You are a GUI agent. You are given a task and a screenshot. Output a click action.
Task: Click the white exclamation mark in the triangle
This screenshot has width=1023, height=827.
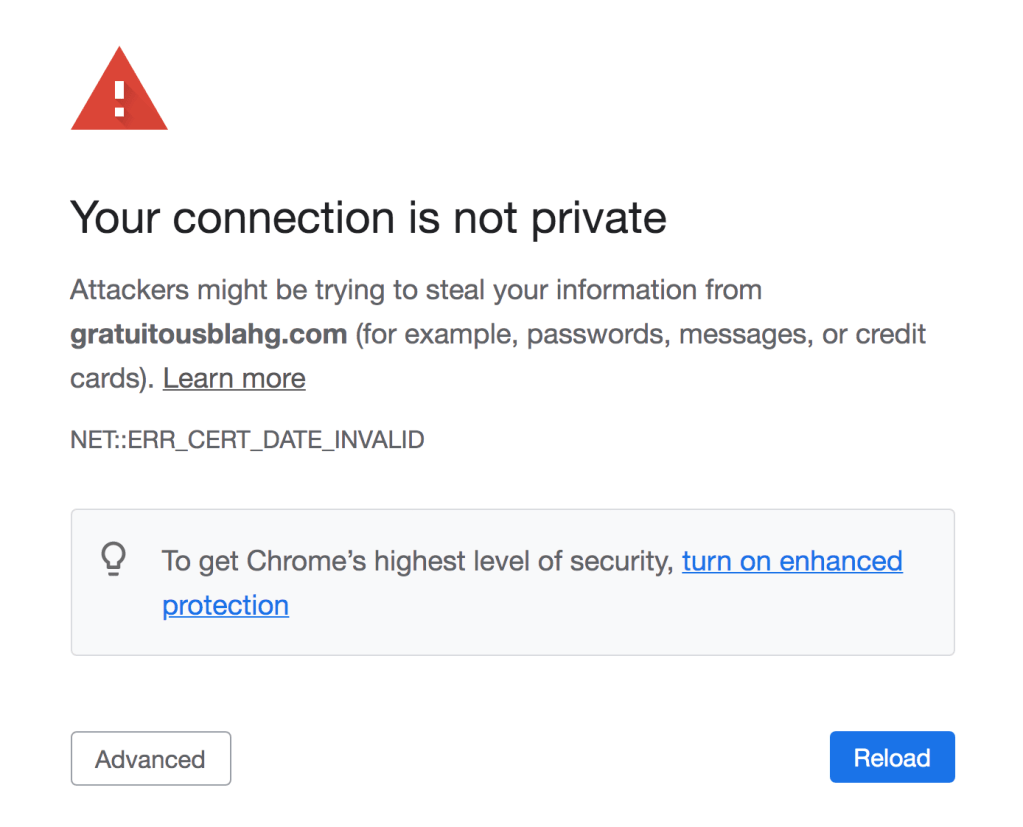pyautogui.click(x=119, y=98)
